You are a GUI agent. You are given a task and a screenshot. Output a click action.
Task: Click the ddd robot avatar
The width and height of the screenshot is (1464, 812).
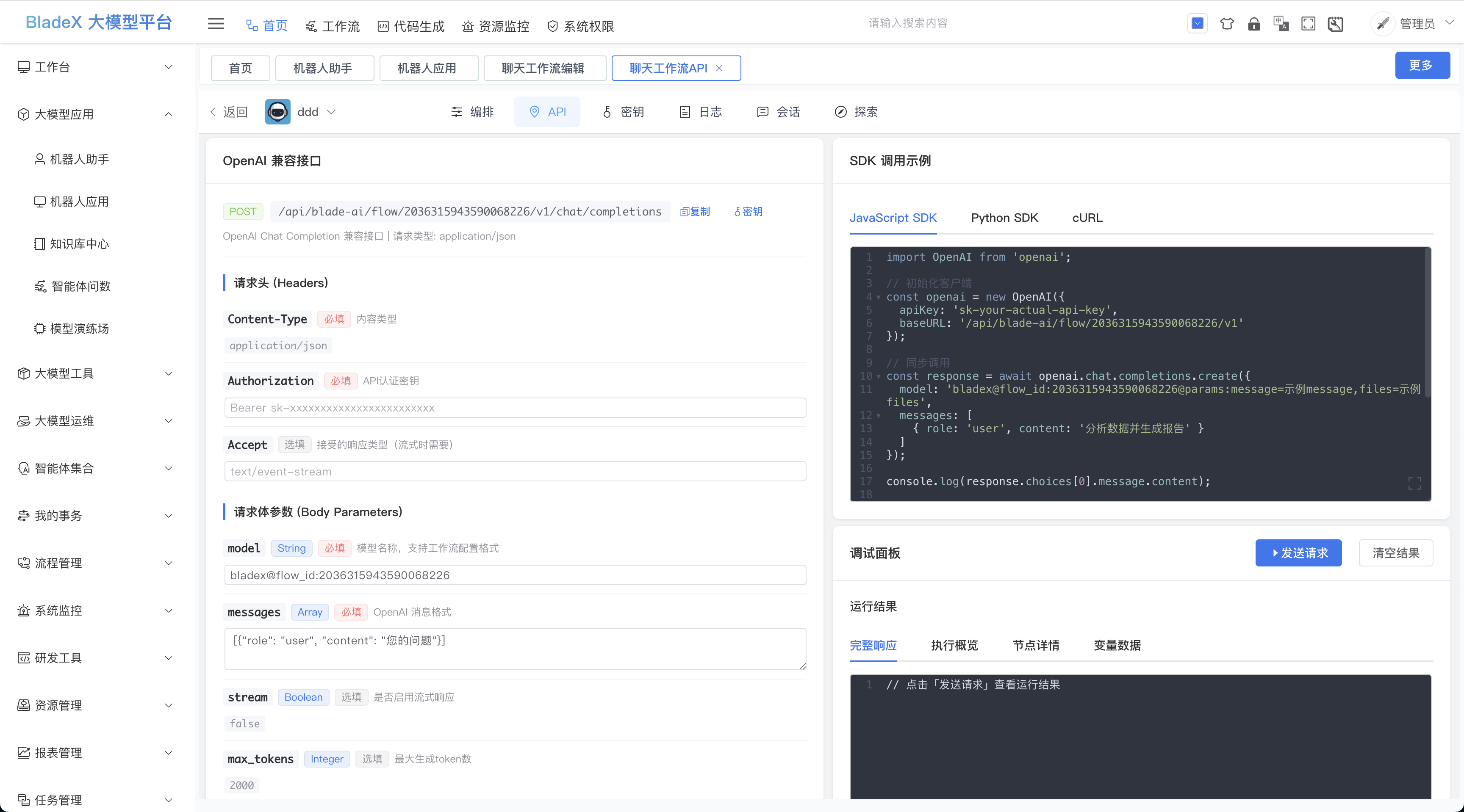coord(277,112)
